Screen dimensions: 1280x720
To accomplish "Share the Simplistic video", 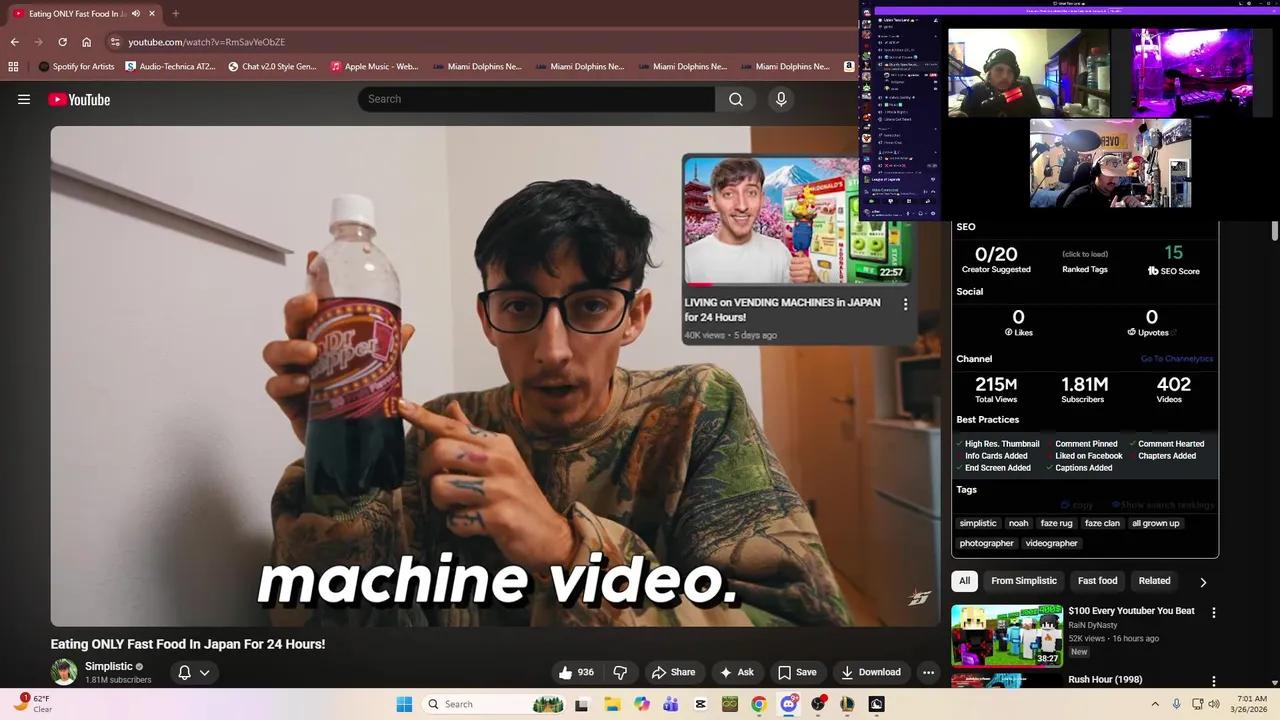I will pyautogui.click(x=673, y=672).
